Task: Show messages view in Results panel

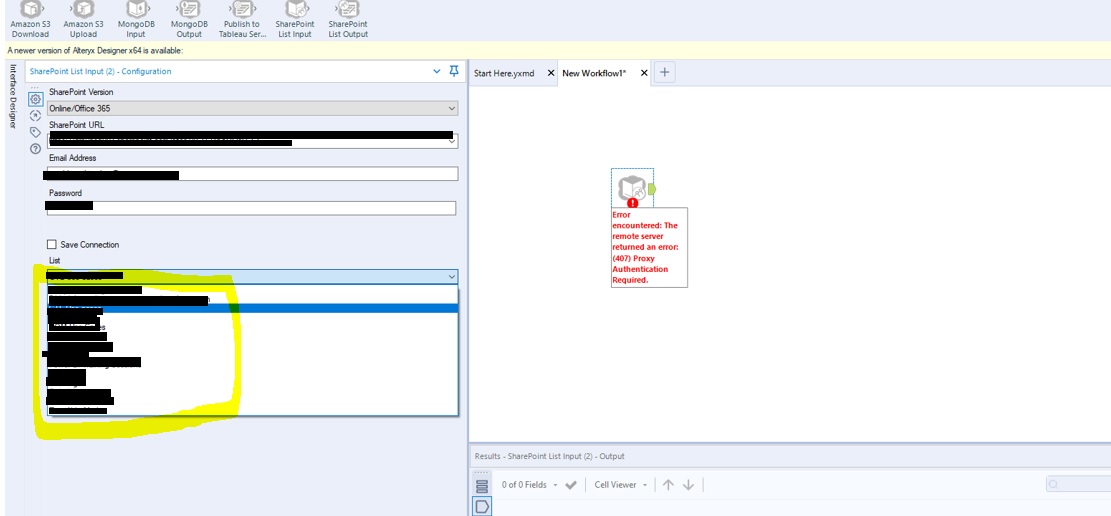Action: [x=482, y=486]
